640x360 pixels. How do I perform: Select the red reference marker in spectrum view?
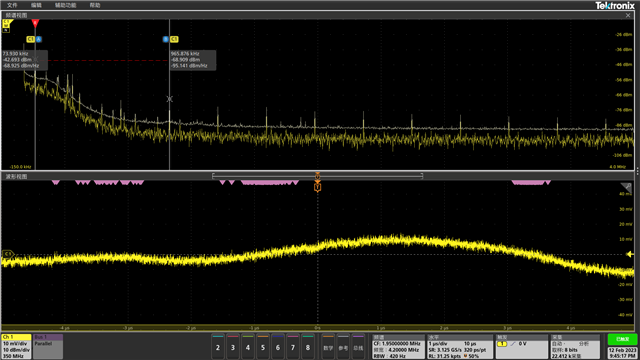tap(35, 23)
